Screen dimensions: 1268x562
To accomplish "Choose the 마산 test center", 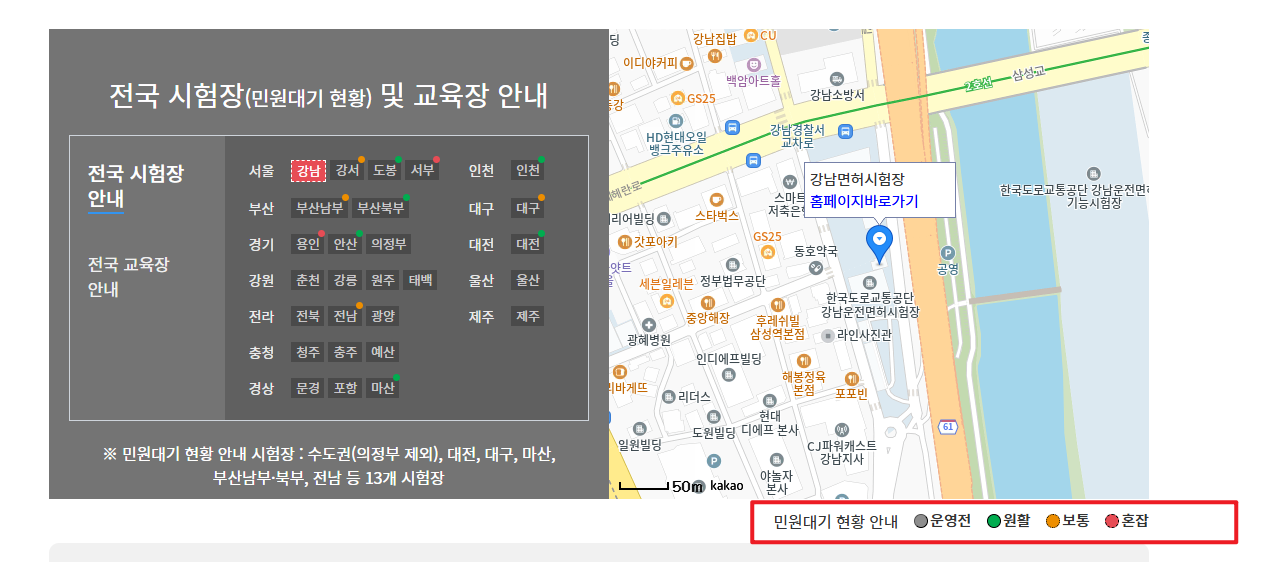I will [383, 388].
